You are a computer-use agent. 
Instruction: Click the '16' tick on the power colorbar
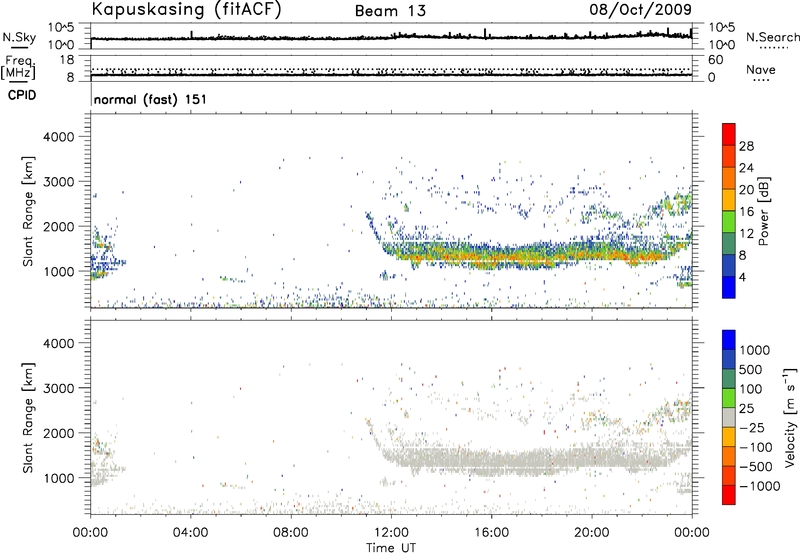[x=746, y=212]
